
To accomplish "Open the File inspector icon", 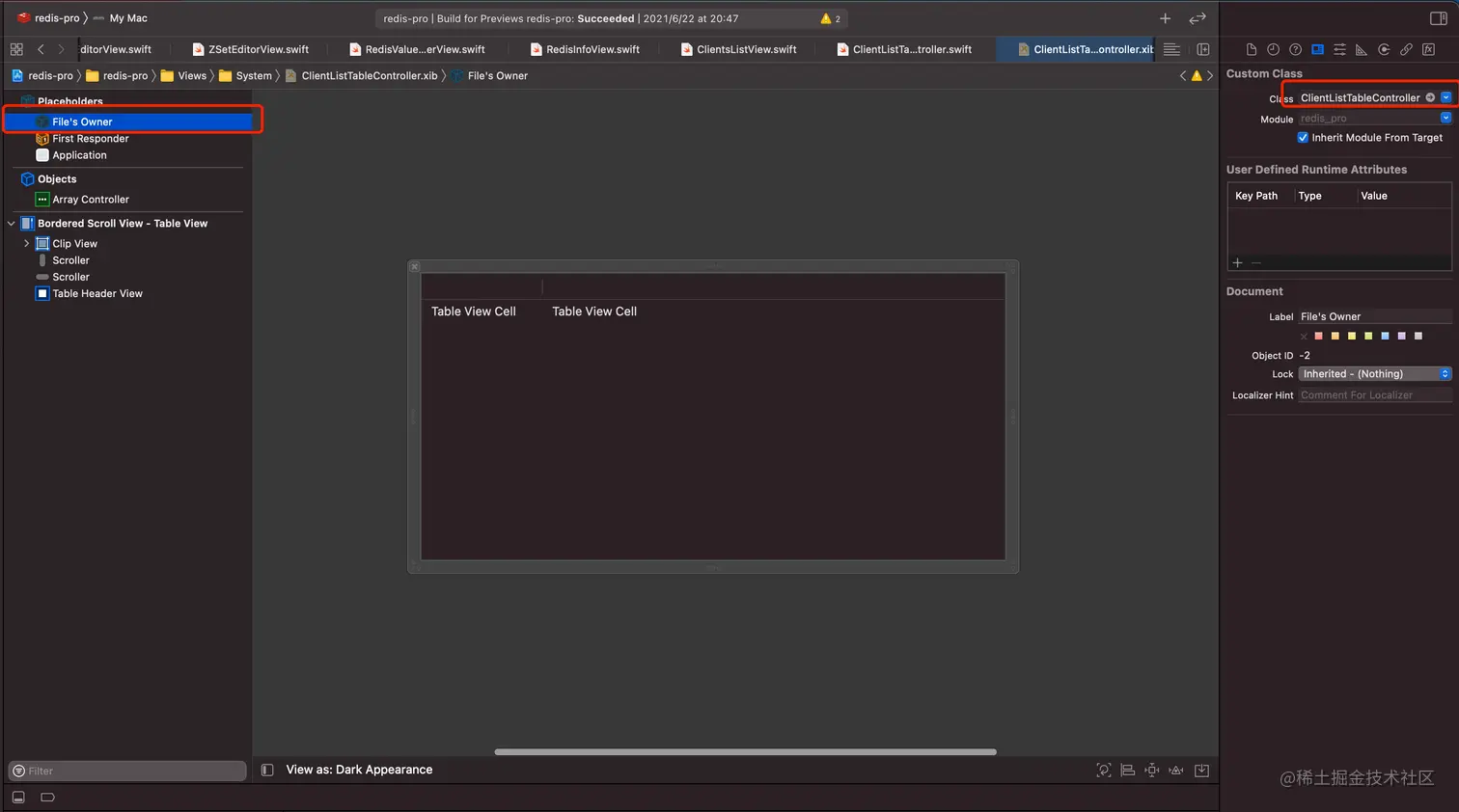I will click(1251, 49).
